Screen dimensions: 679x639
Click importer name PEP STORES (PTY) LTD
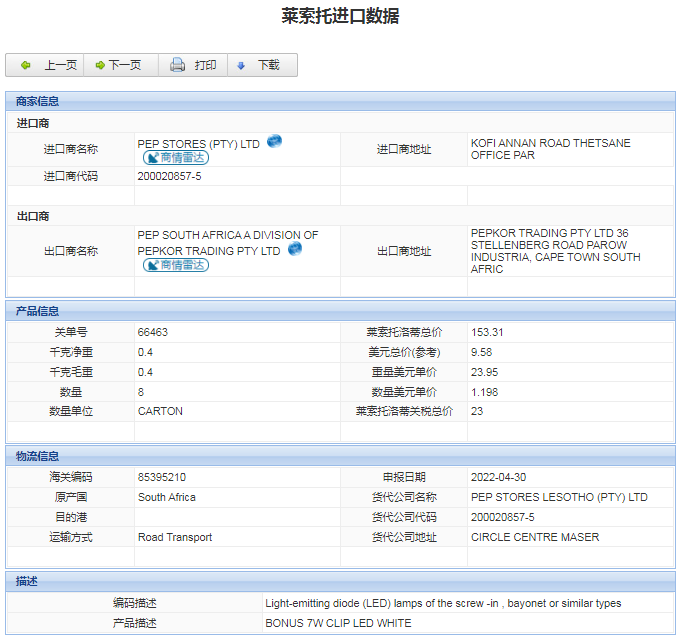[x=198, y=144]
